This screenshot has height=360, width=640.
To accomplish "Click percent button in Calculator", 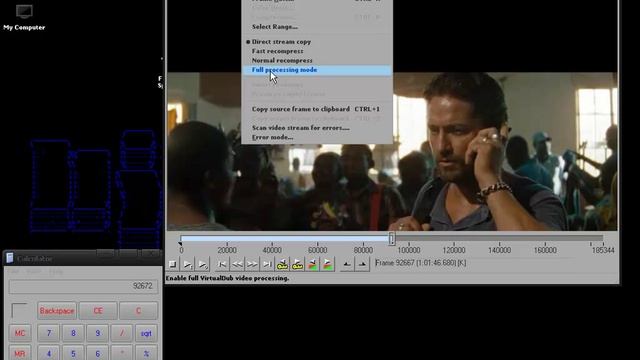I will (x=146, y=353).
